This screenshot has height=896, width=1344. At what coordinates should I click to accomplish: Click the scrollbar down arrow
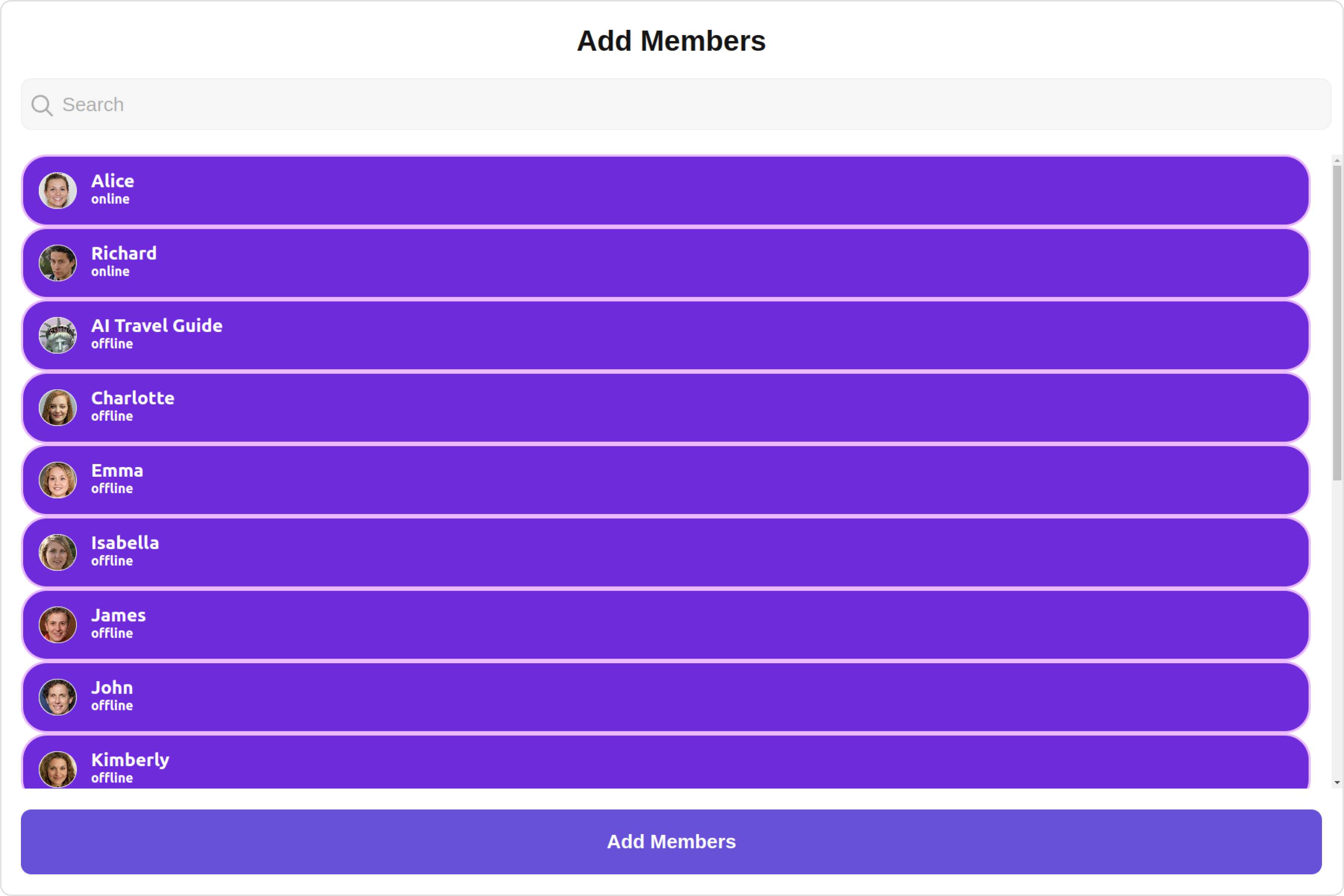[1337, 783]
